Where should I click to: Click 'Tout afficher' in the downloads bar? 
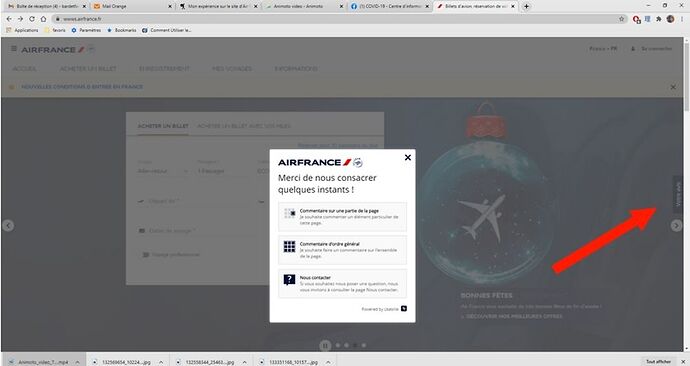click(x=658, y=362)
